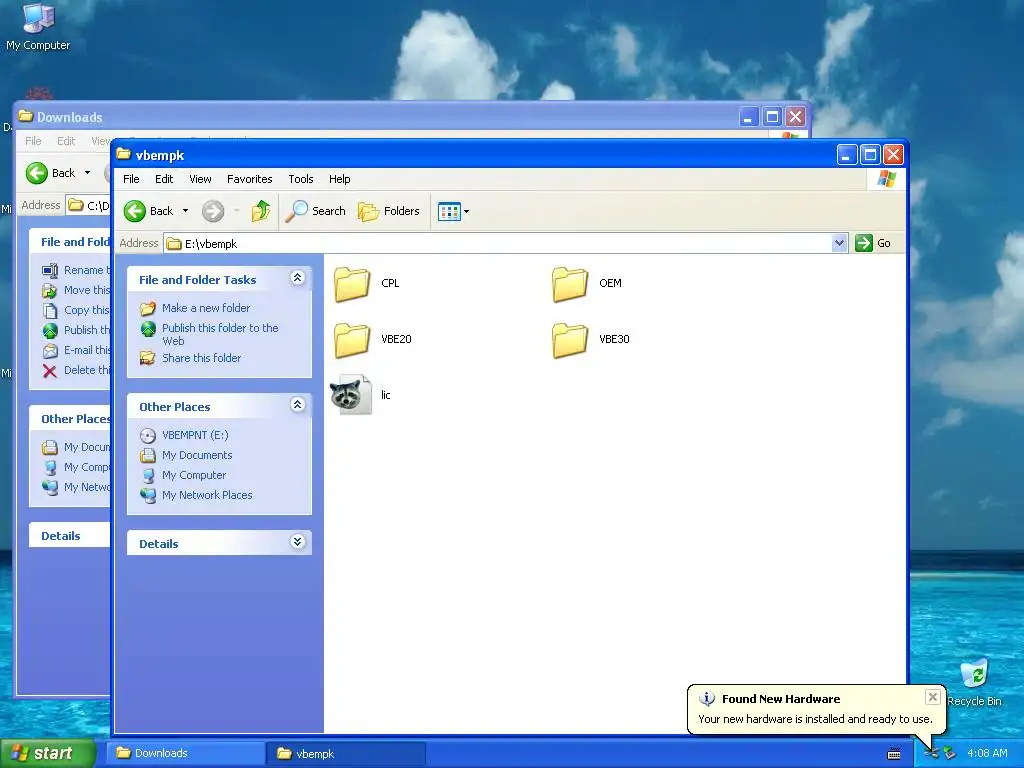The image size is (1024, 768).
Task: Click the green Back arrow in vbempk window
Action: pos(135,211)
